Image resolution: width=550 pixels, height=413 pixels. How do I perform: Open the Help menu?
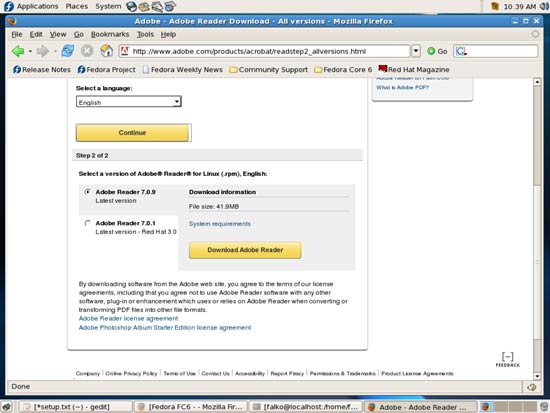[168, 34]
